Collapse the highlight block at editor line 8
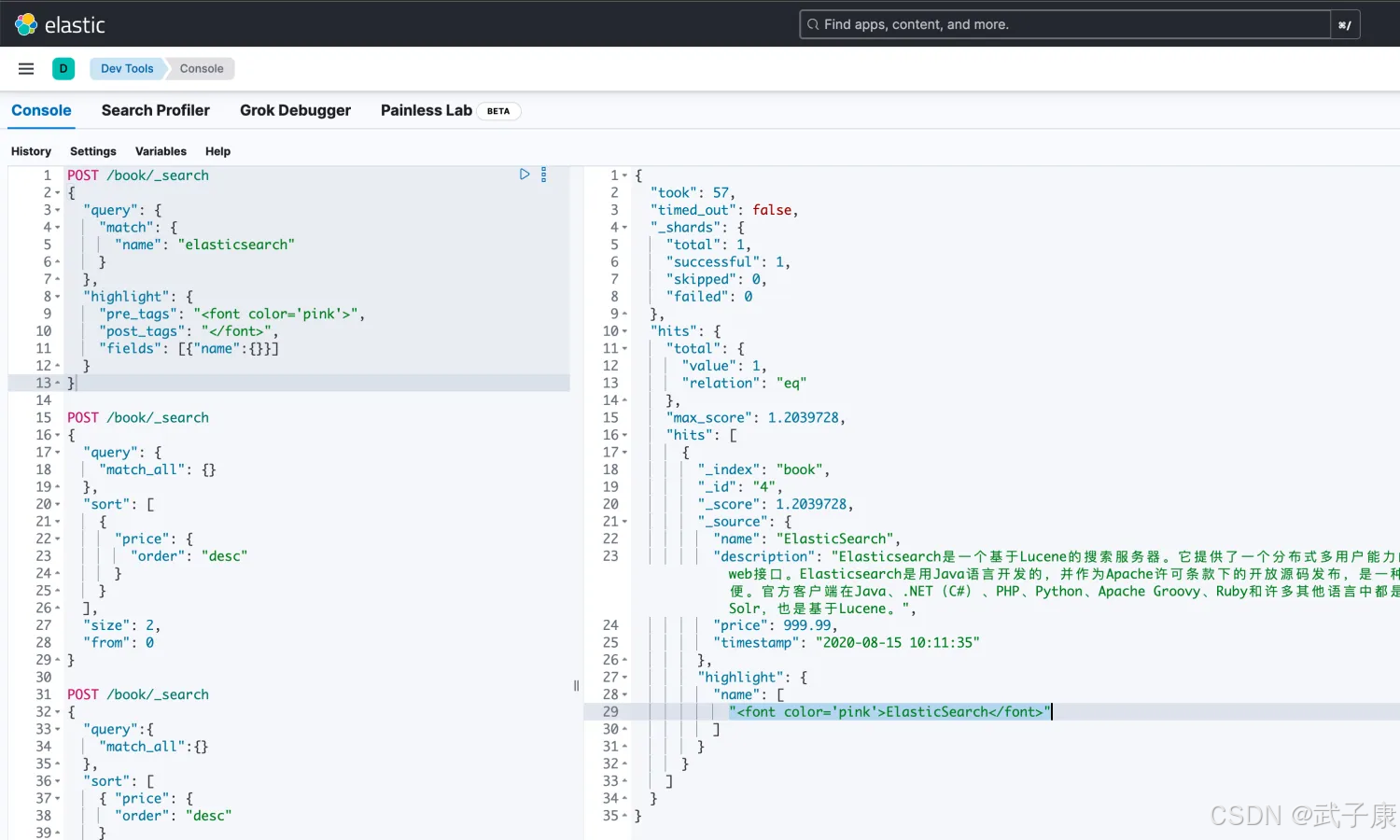This screenshot has height=840, width=1400. pos(58,297)
